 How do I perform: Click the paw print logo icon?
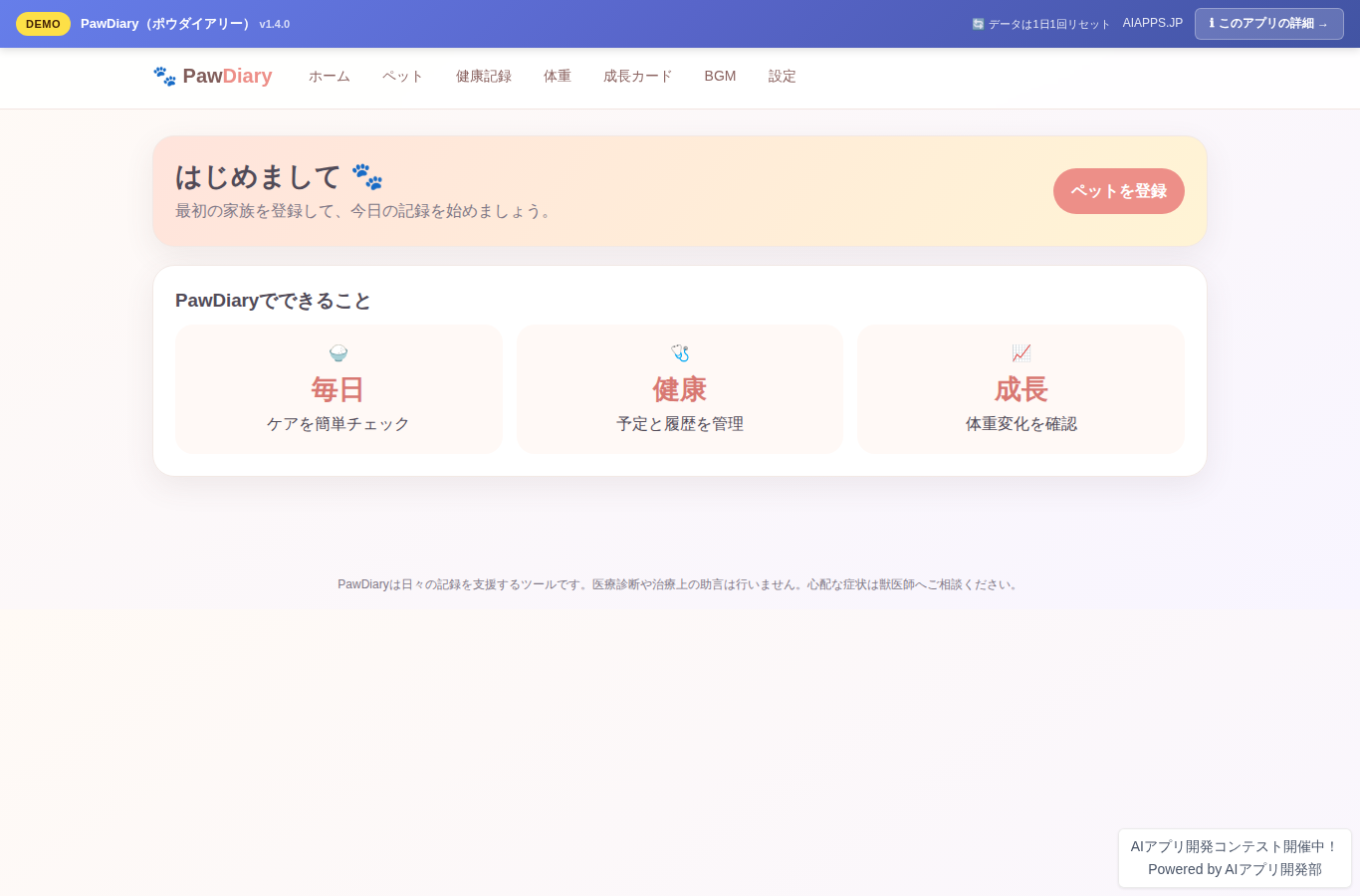[x=164, y=77]
